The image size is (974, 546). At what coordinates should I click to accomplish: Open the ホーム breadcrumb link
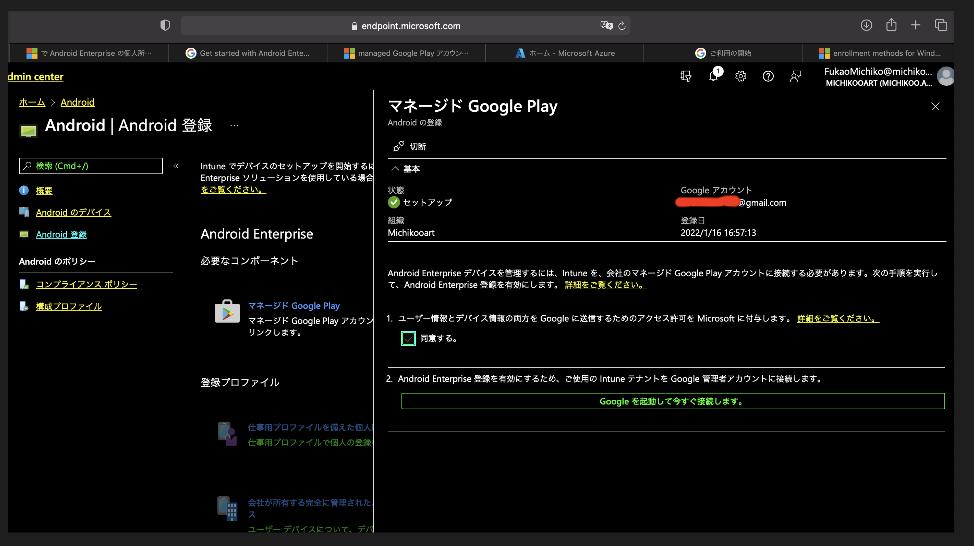click(x=32, y=102)
